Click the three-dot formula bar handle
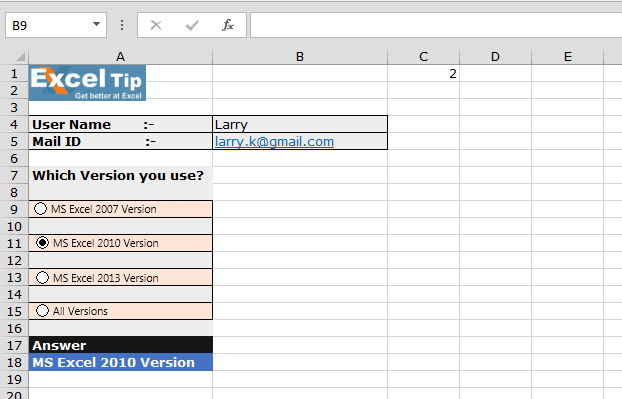The height and width of the screenshot is (399, 622). (122, 25)
